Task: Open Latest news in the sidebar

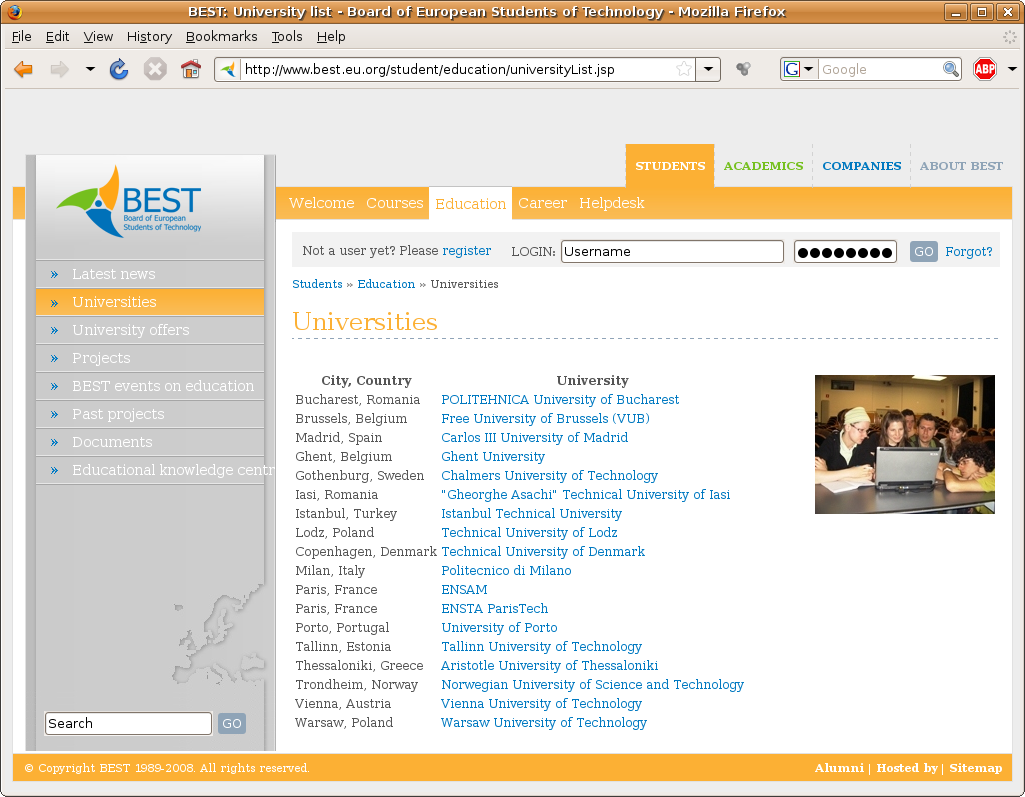Action: [x=150, y=274]
